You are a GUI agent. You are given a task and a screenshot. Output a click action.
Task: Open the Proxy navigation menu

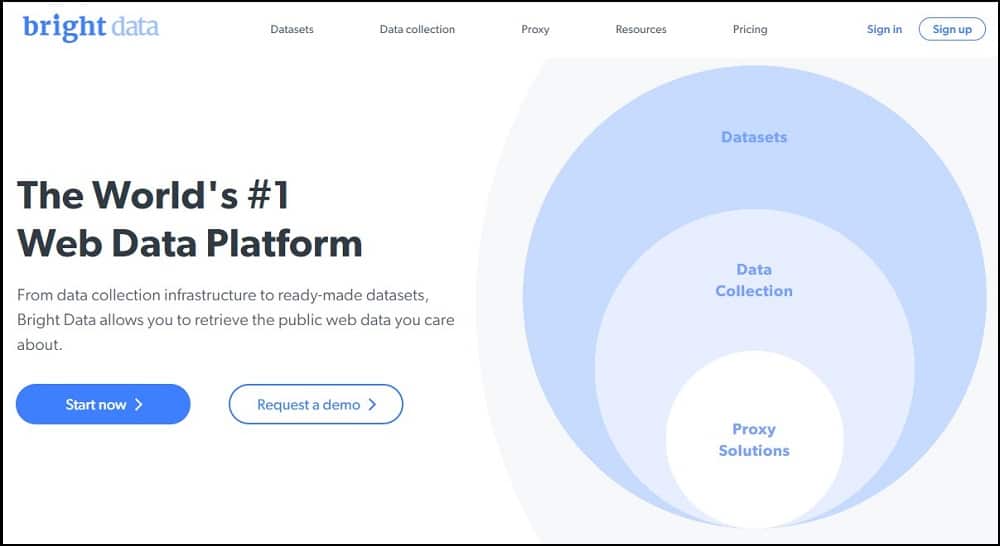click(535, 29)
